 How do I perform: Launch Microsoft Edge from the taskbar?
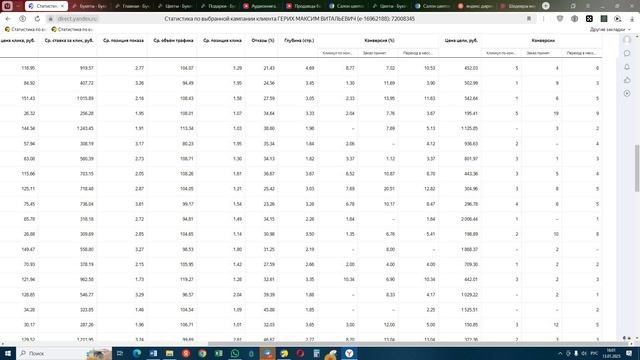click(x=137, y=353)
